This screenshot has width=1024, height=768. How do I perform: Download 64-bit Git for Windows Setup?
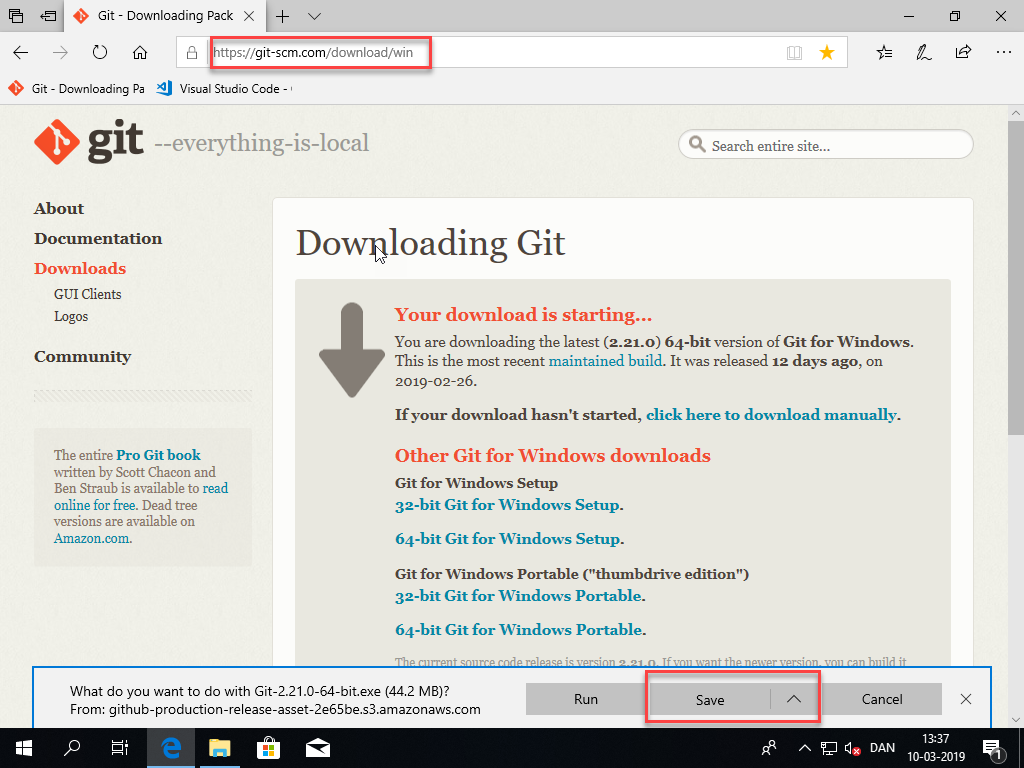(x=507, y=539)
